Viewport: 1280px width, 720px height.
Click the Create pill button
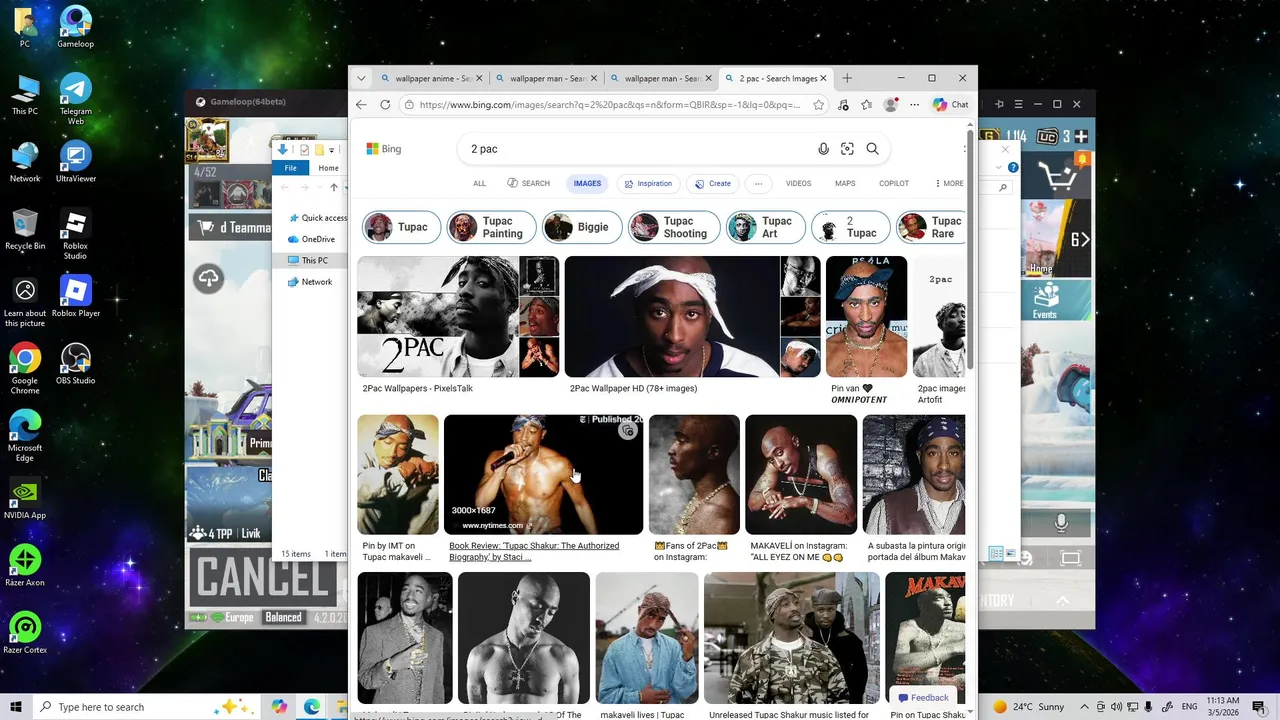(x=713, y=184)
